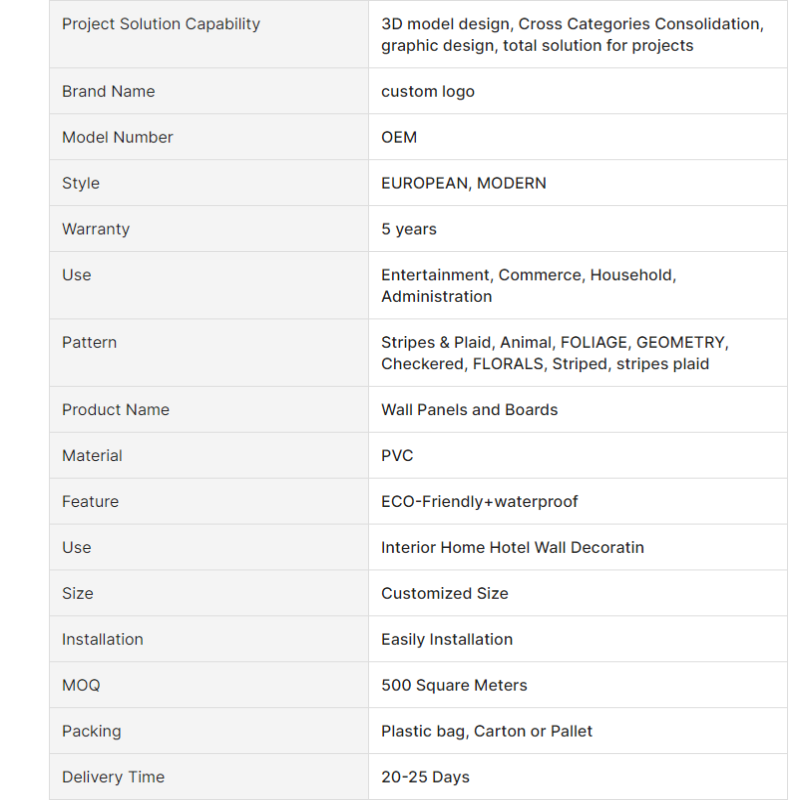
Task: Select the Customized Size value
Action: click(x=444, y=593)
